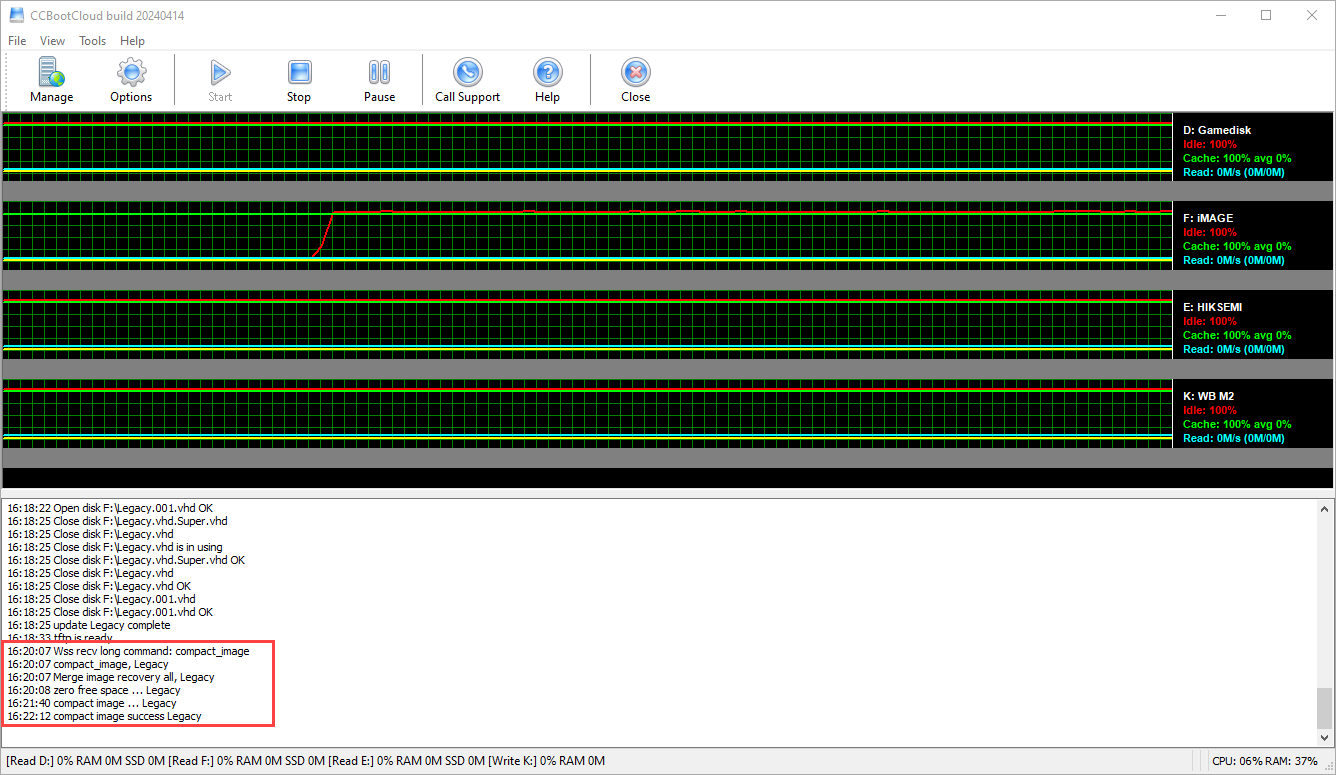Stop the CCBoot service
The width and height of the screenshot is (1336, 775).
(x=298, y=79)
